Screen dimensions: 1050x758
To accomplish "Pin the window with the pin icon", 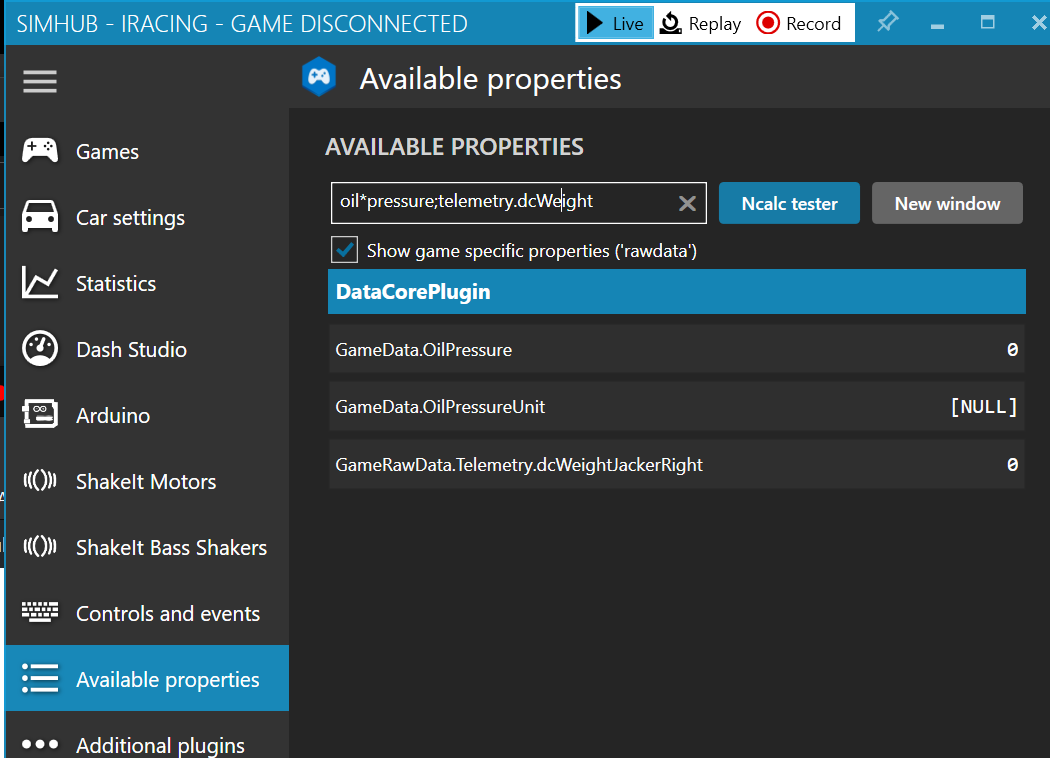I will [x=887, y=23].
